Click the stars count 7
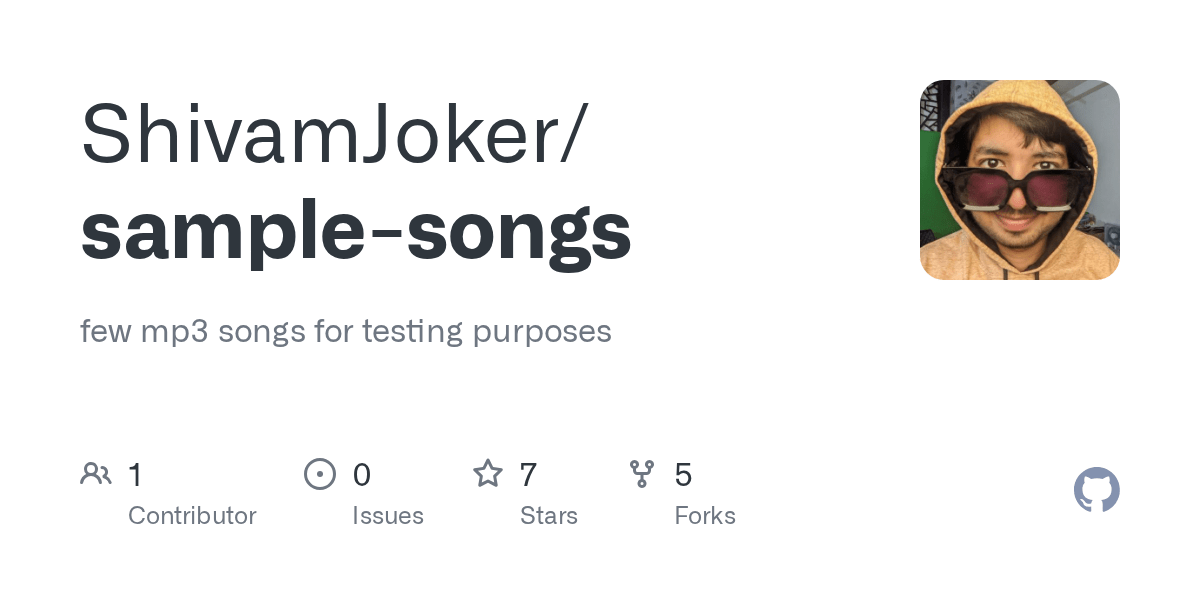The height and width of the screenshot is (600, 1200). point(529,474)
